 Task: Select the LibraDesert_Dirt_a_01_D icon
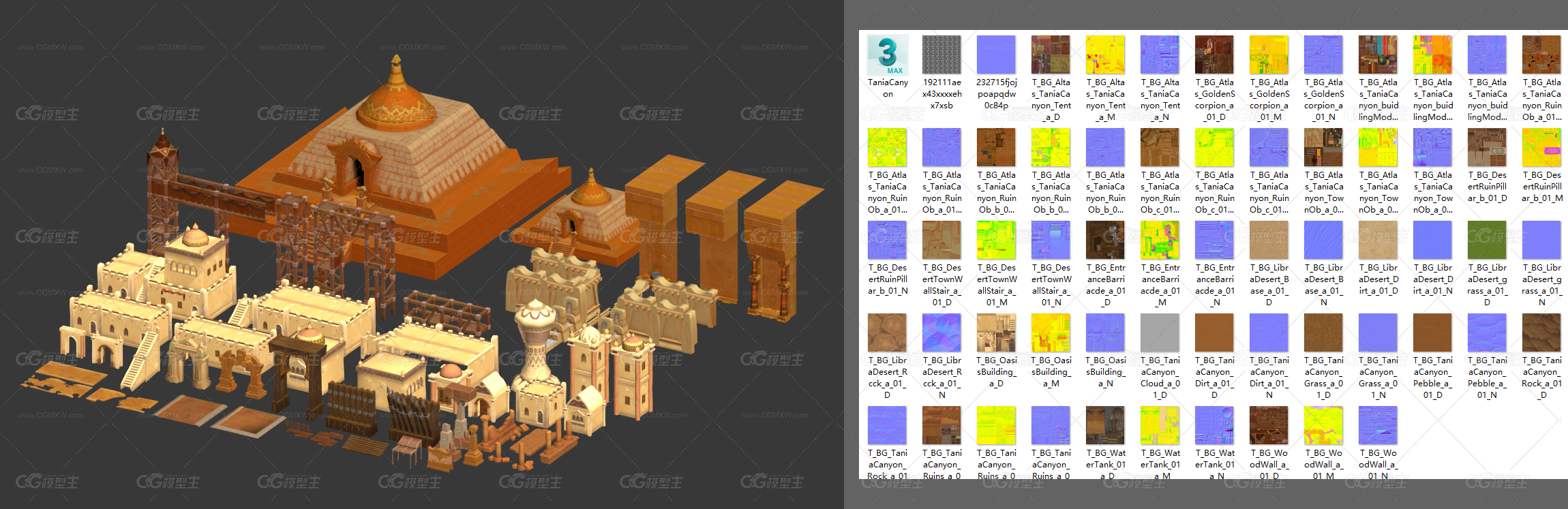[x=1378, y=241]
